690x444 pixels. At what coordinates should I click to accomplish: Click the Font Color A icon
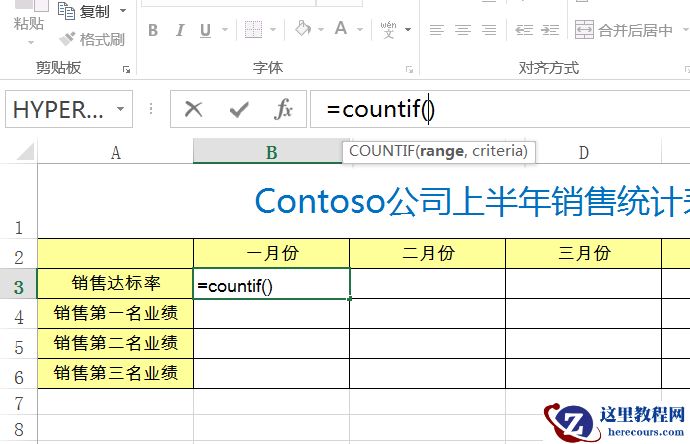click(341, 29)
